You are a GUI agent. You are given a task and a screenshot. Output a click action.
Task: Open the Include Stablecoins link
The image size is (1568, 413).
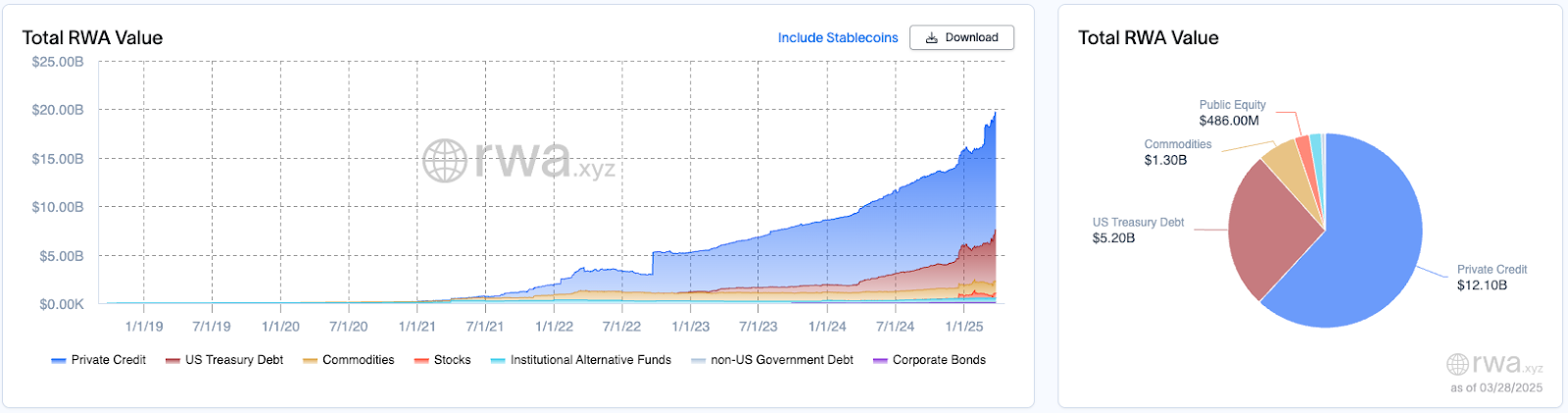[x=838, y=37]
